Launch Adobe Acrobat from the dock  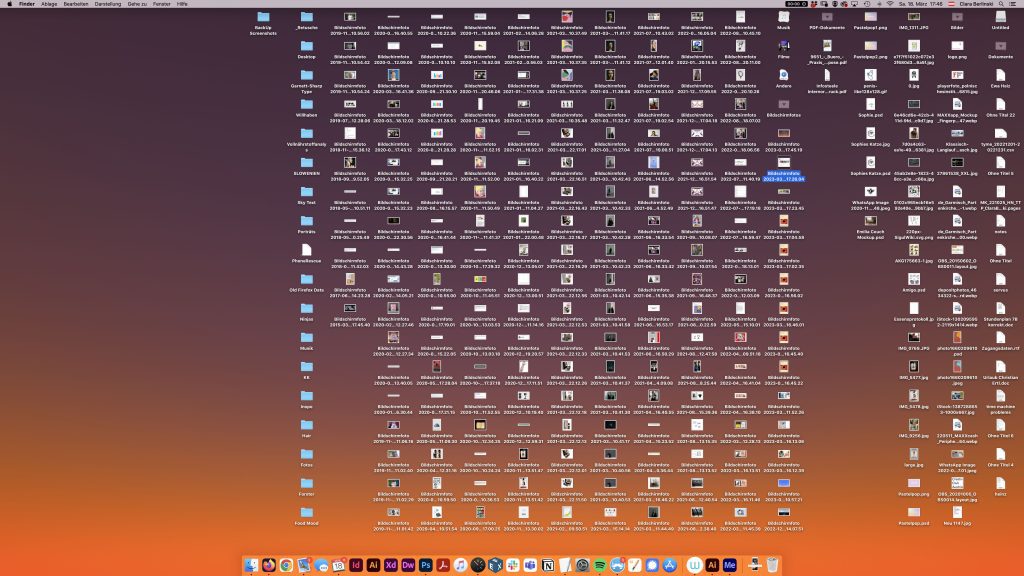coord(443,565)
